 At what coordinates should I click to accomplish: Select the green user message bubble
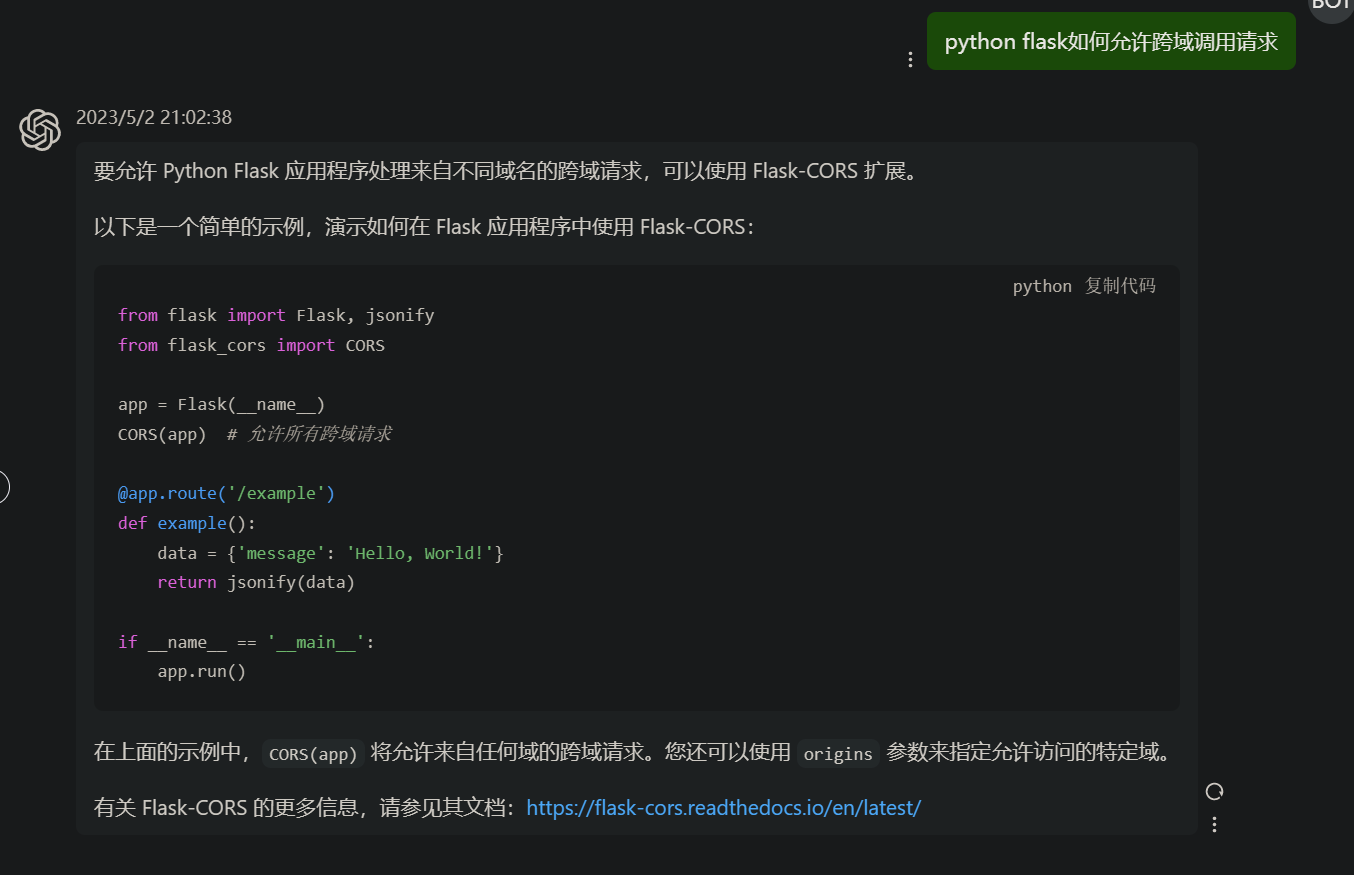point(1111,41)
